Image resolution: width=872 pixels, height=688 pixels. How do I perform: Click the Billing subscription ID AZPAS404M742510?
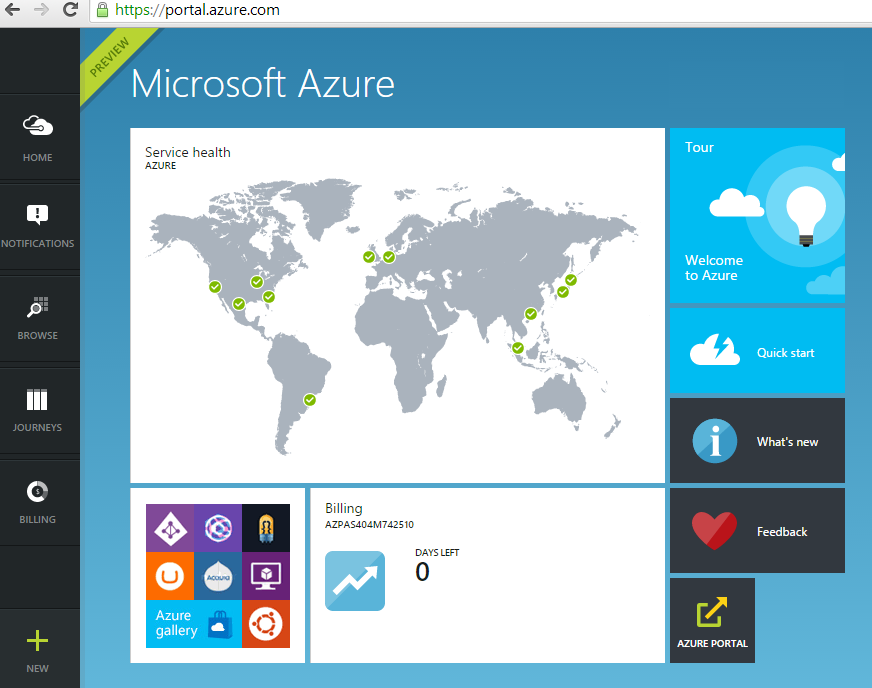point(369,524)
